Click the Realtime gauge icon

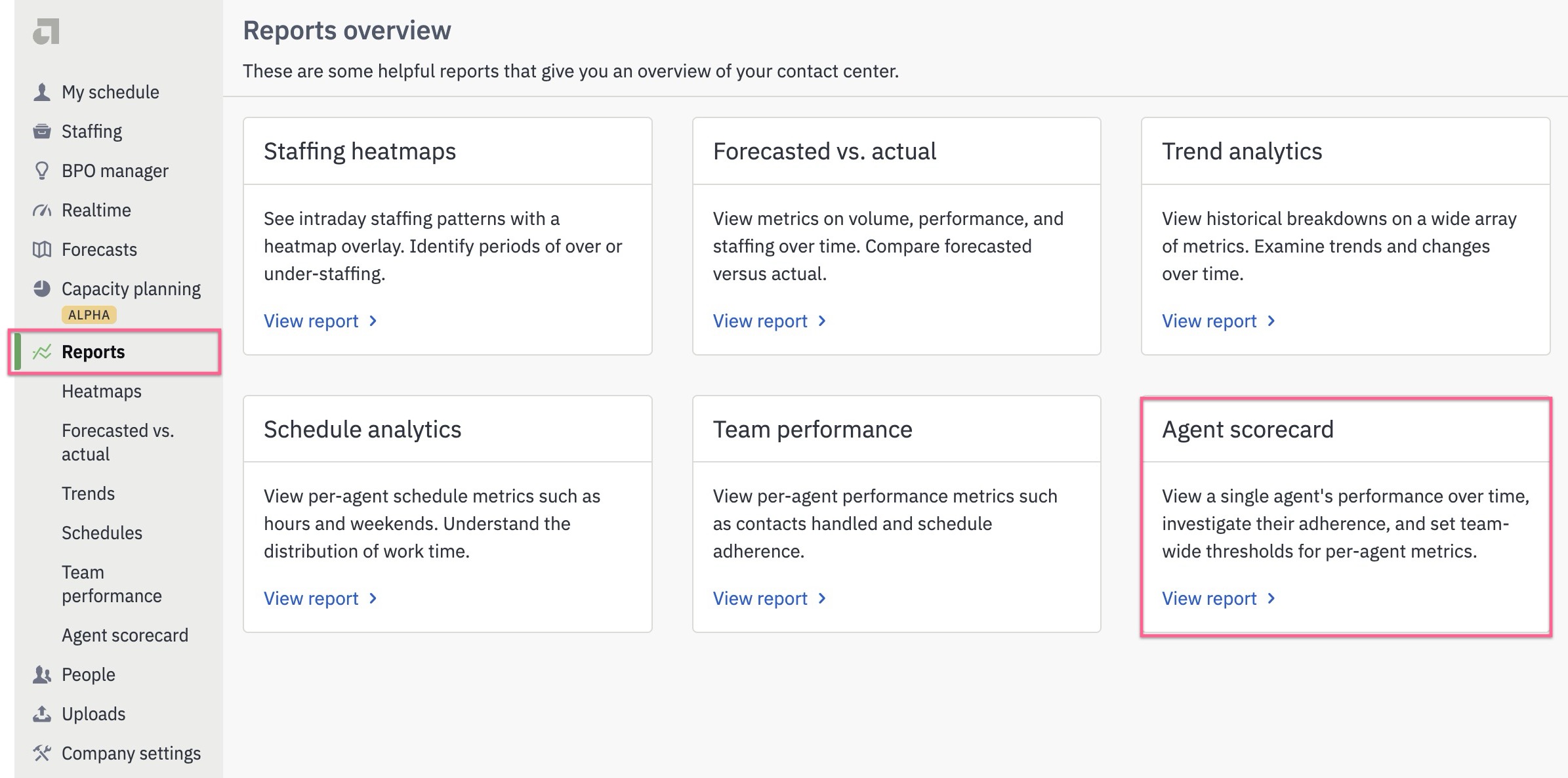coord(42,211)
